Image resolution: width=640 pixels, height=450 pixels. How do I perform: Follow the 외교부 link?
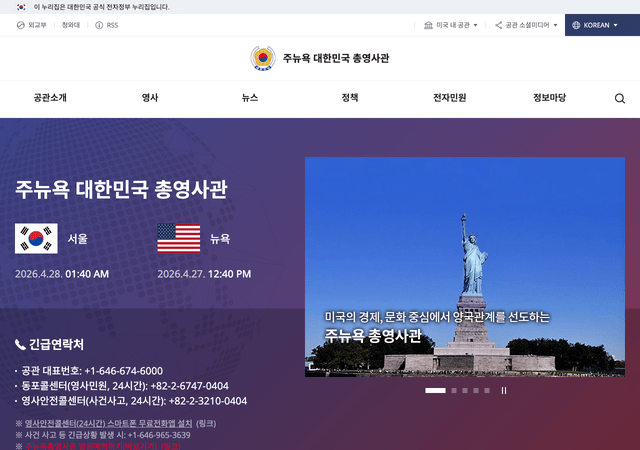click(37, 25)
